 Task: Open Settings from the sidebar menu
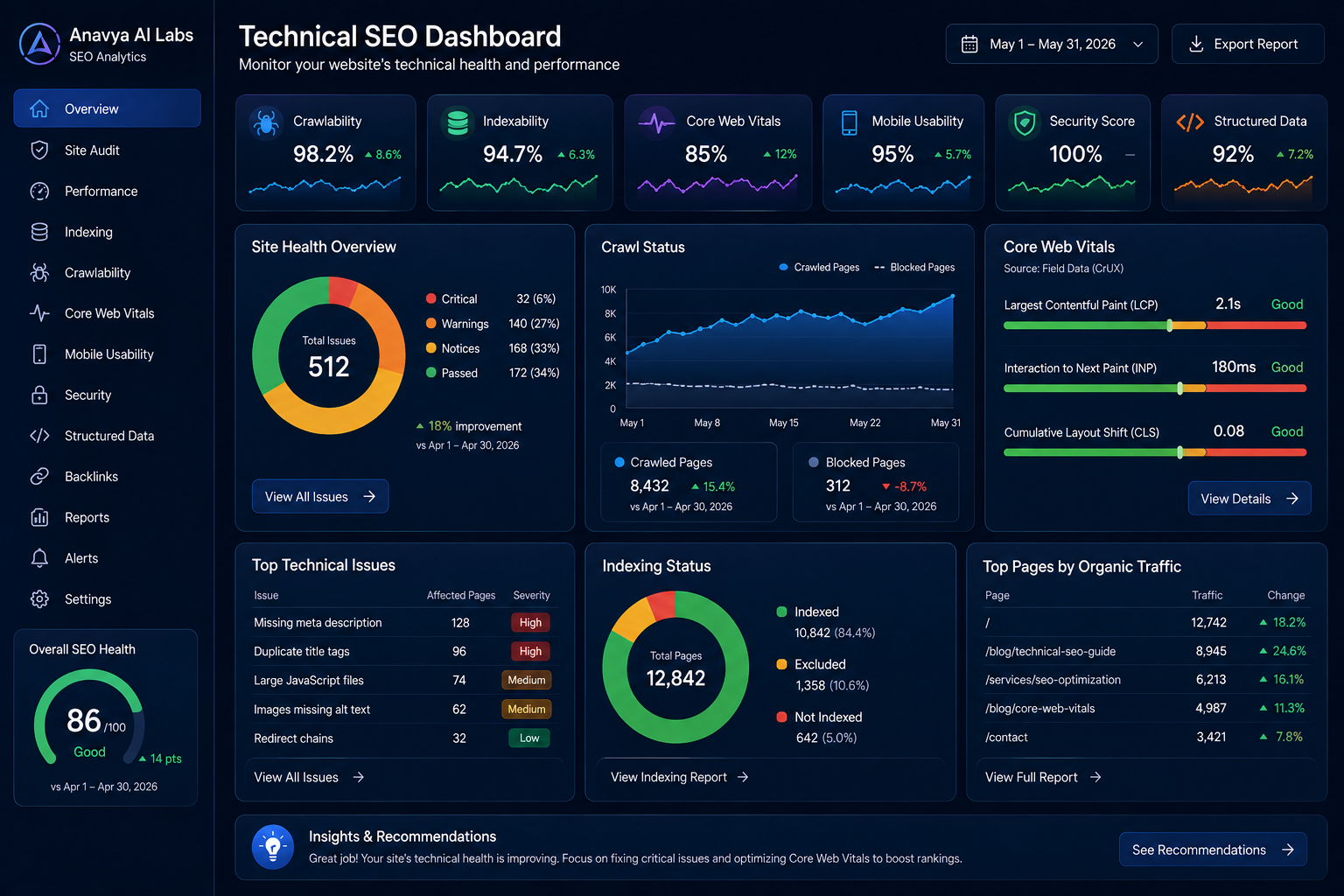[107, 598]
